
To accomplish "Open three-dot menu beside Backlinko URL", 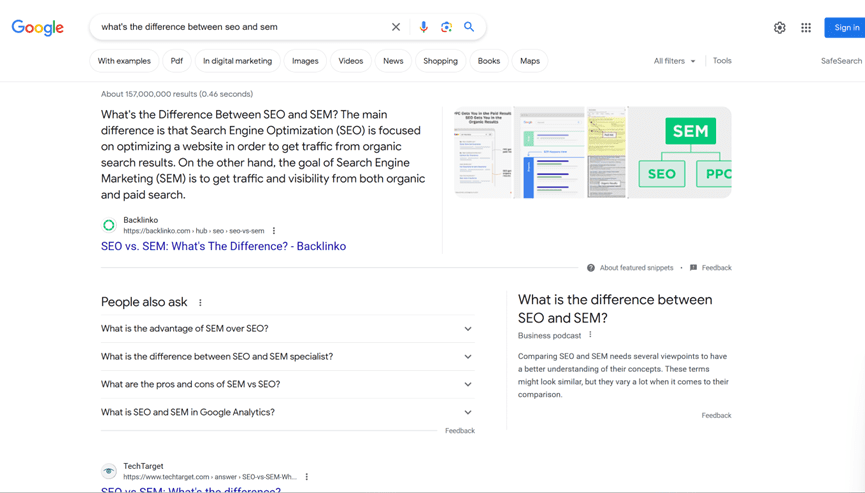I will [x=274, y=231].
